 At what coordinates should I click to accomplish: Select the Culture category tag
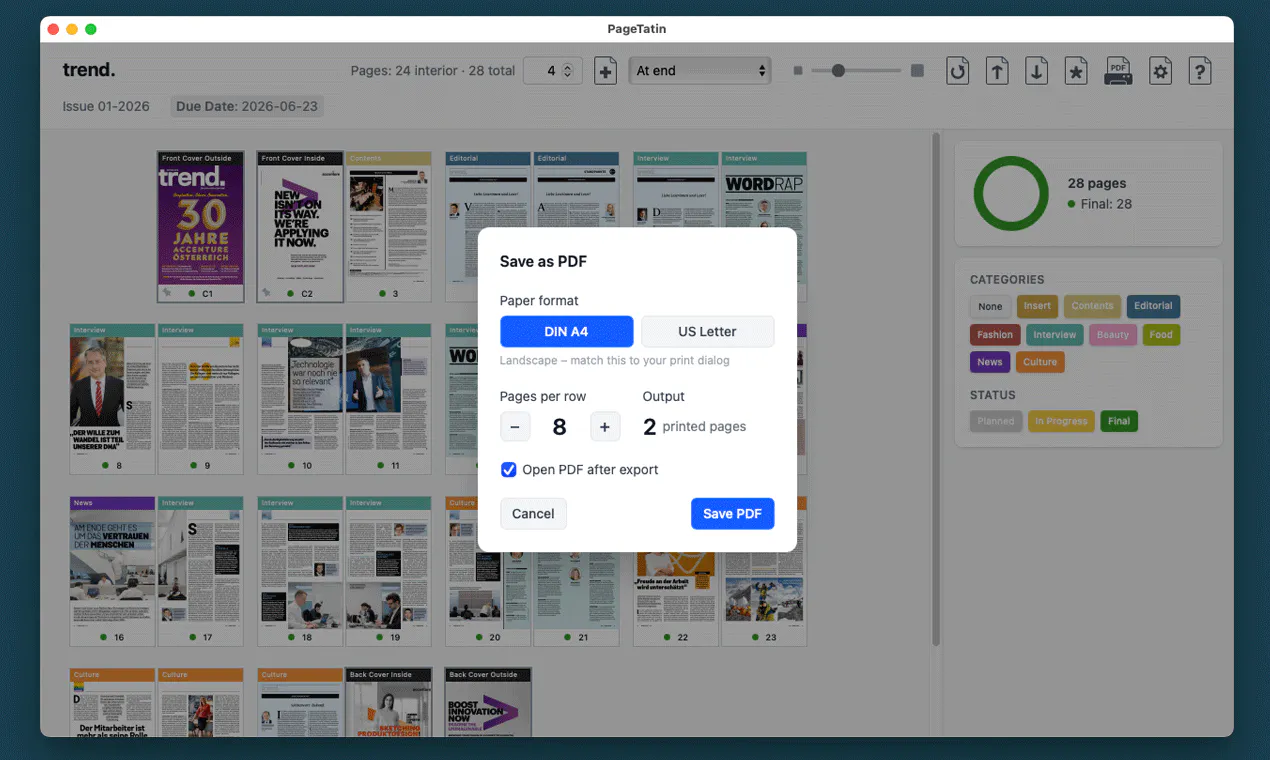[x=1040, y=362]
